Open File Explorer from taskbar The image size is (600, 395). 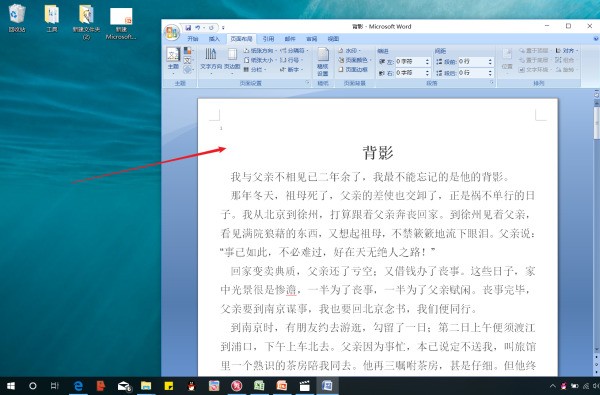[146, 386]
